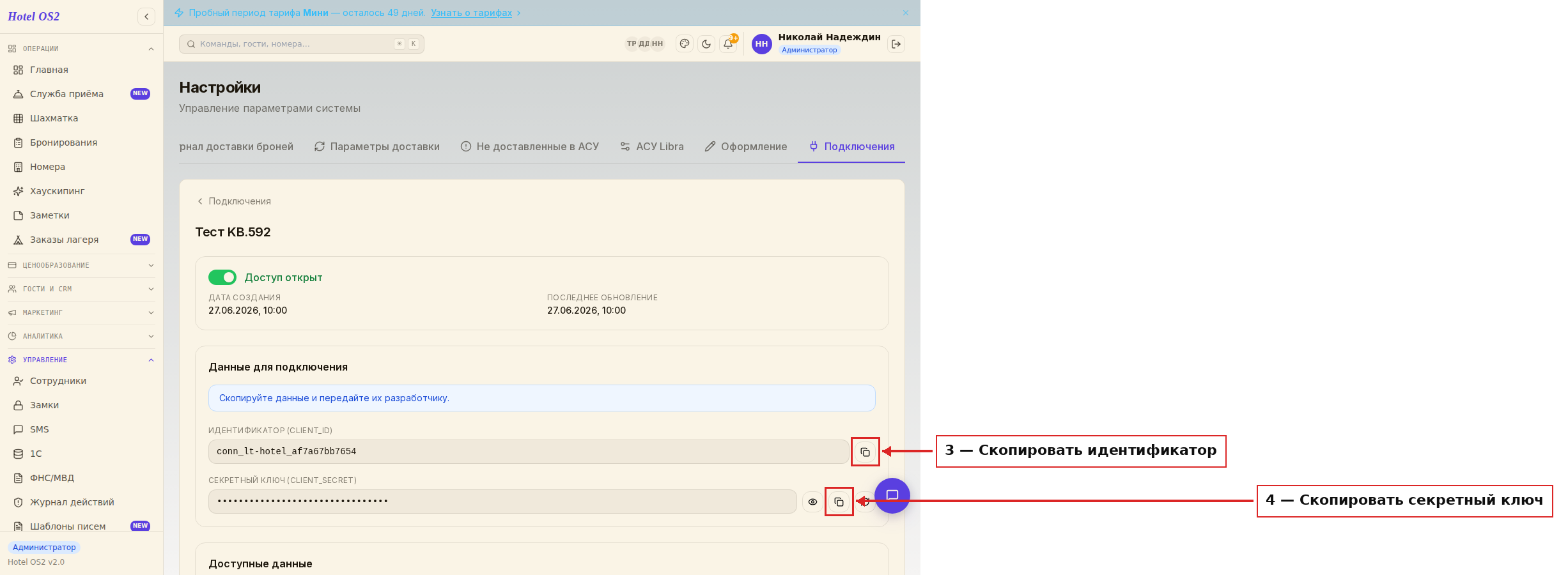Screen dimensions: 1568x575
Task: Toggle dark mode with moon icon
Action: (706, 44)
